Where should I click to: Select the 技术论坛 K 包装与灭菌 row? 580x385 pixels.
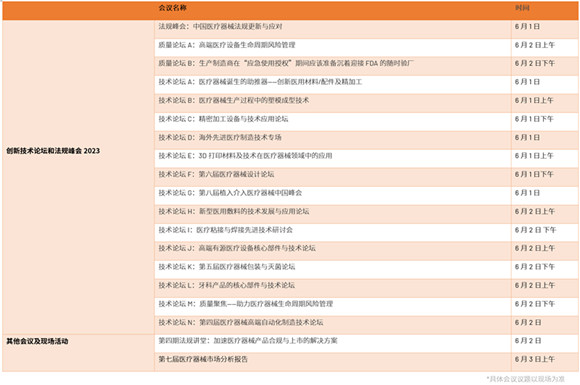tap(366, 270)
